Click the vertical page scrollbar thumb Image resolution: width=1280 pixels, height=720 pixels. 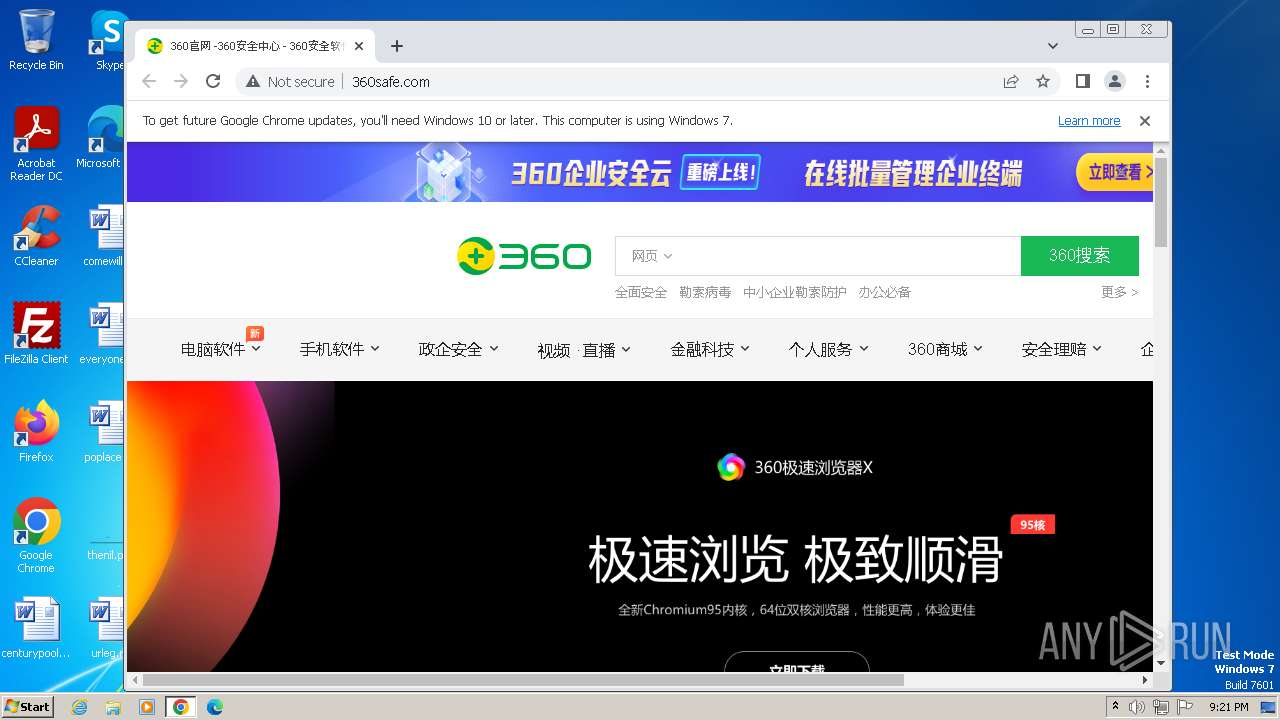[x=1161, y=201]
